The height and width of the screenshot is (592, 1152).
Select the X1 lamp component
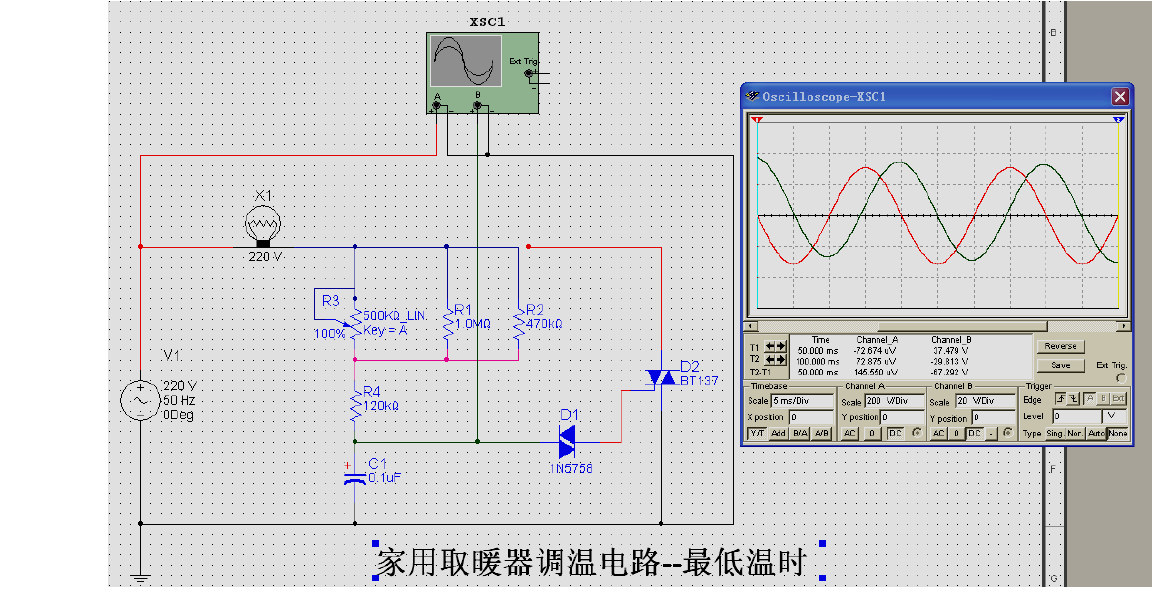[x=262, y=225]
